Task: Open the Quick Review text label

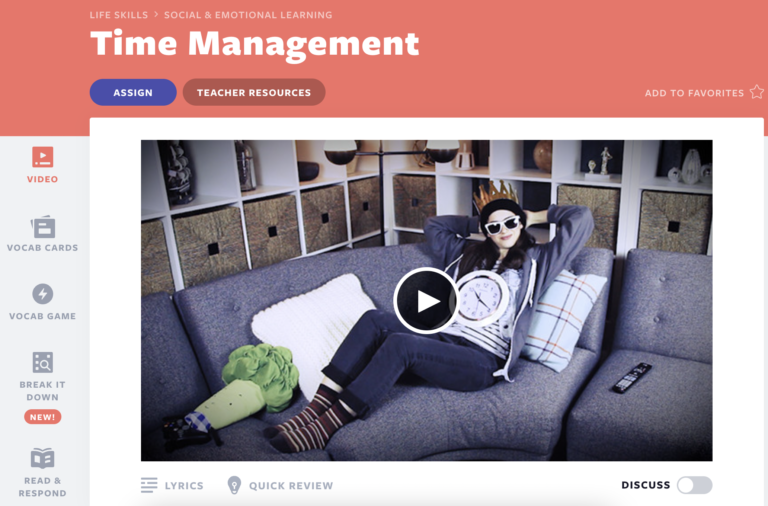Action: click(x=291, y=486)
